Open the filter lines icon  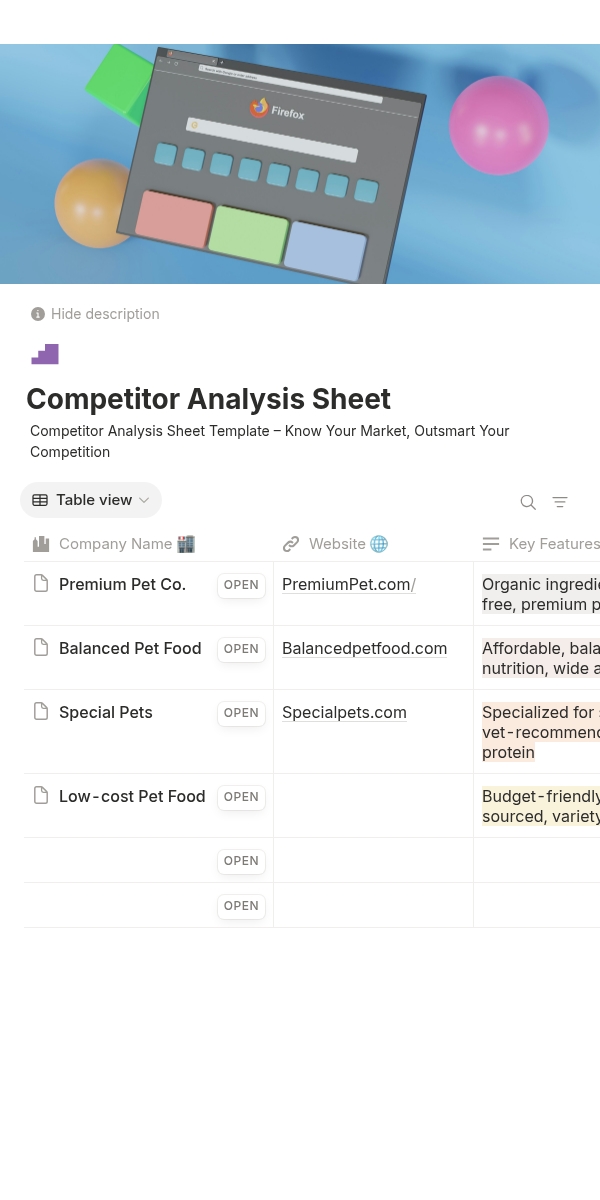coord(560,502)
